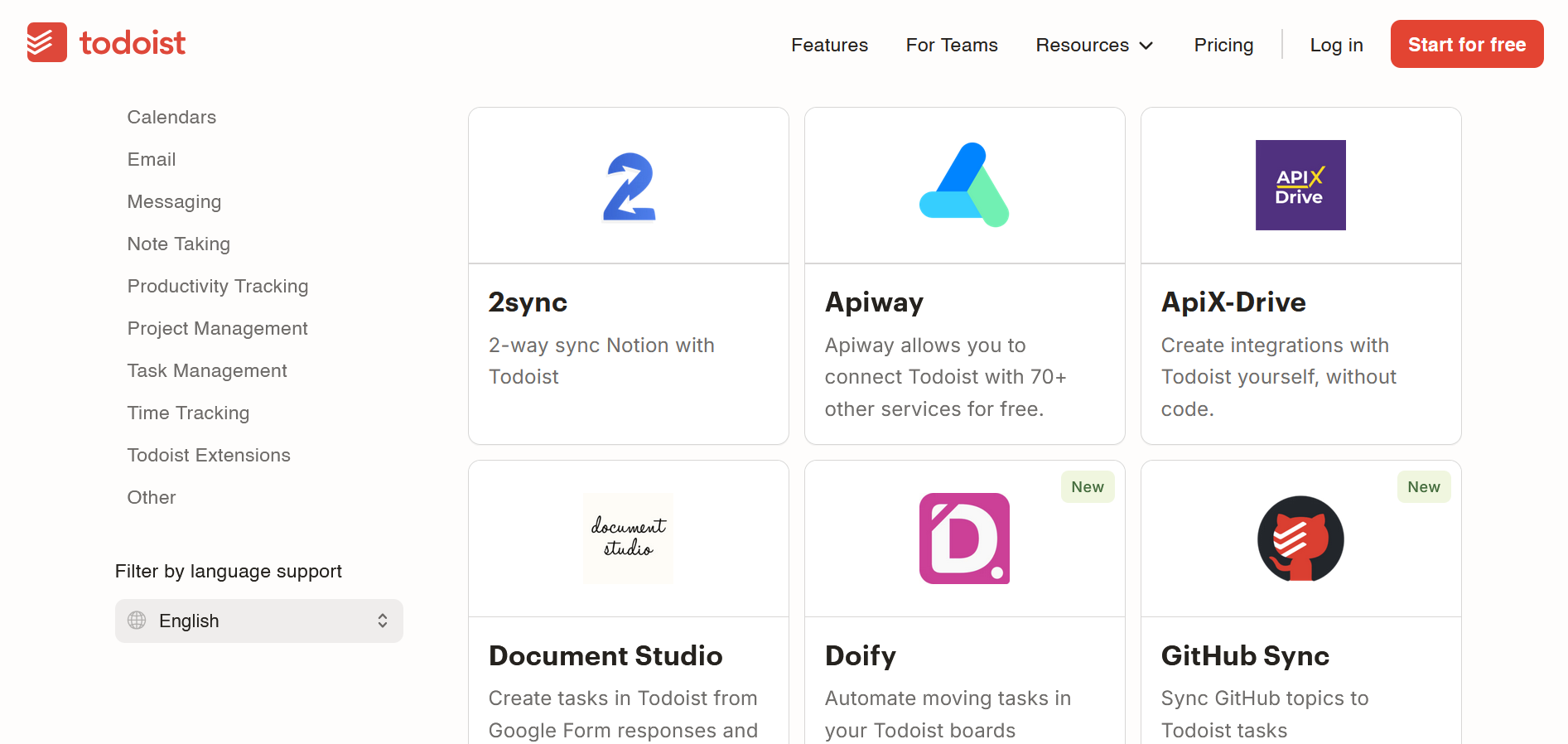Open the Document Studio card title
This screenshot has width=1568, height=744.
[x=605, y=655]
